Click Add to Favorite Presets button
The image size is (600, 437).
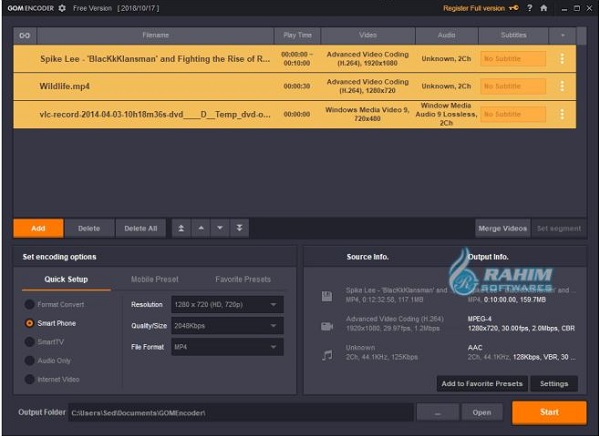coord(482,383)
